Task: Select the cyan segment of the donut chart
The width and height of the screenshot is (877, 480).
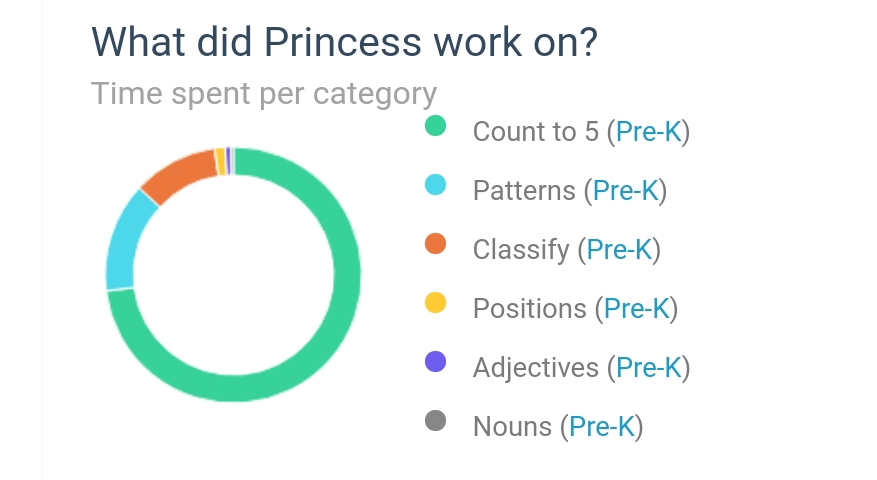Action: click(123, 240)
